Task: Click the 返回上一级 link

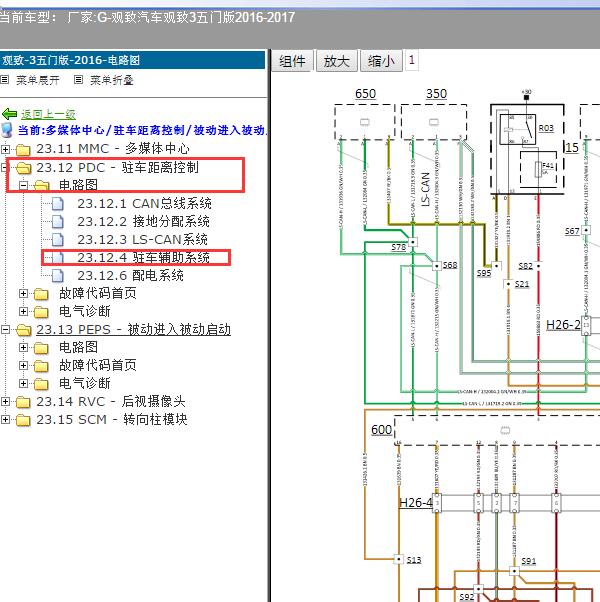Action: (48, 114)
